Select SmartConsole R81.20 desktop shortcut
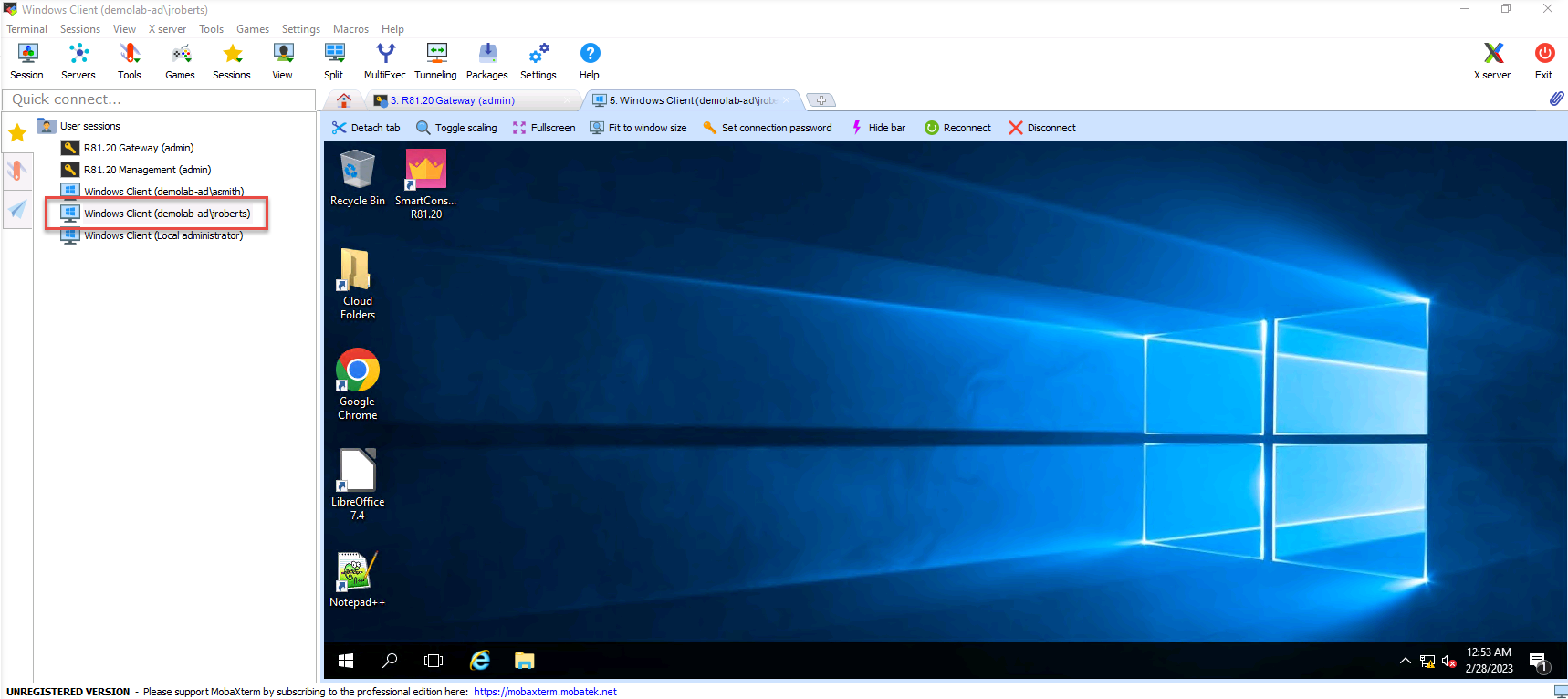 point(426,183)
